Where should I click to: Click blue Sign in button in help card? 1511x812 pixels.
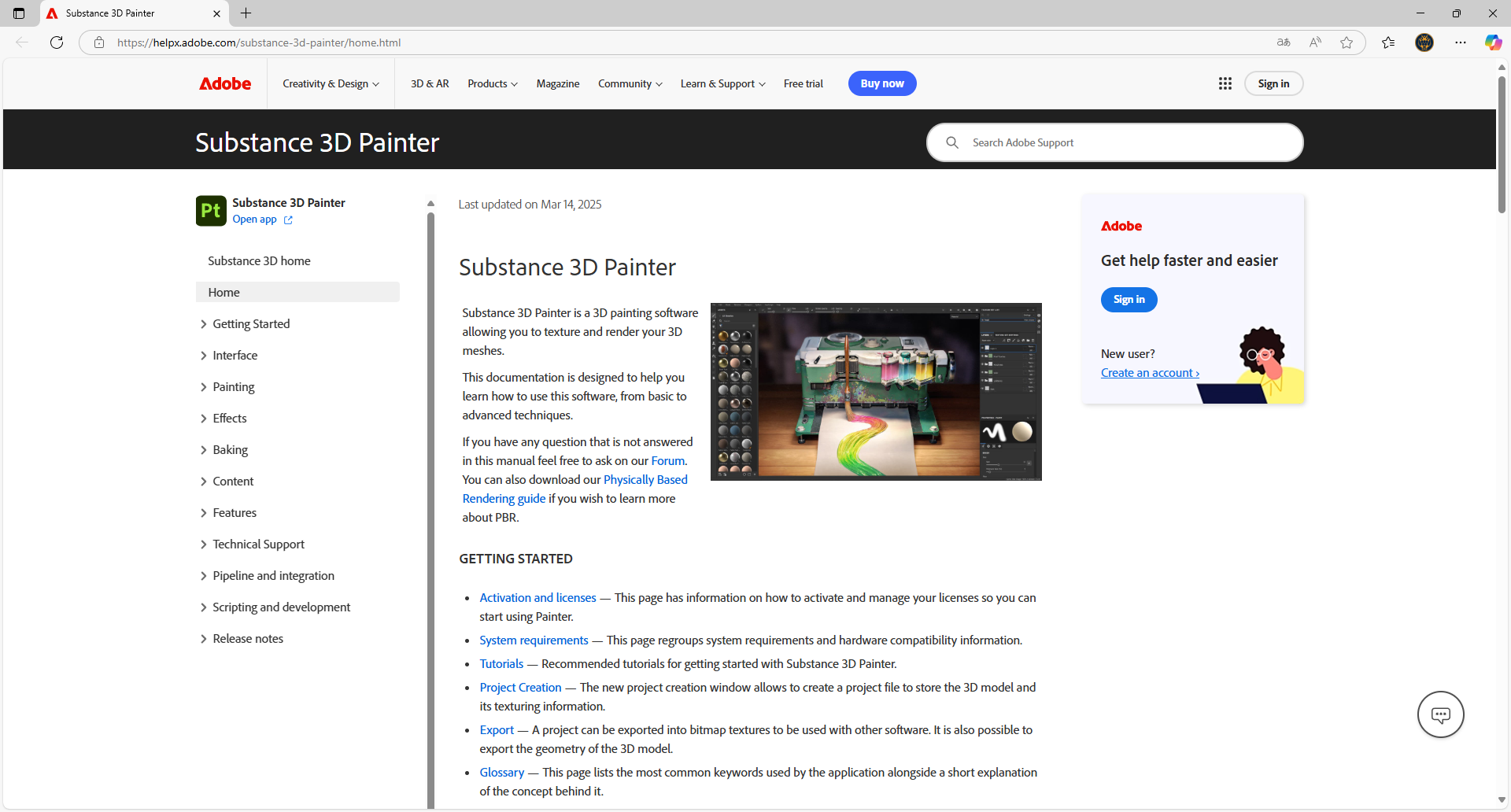point(1129,300)
